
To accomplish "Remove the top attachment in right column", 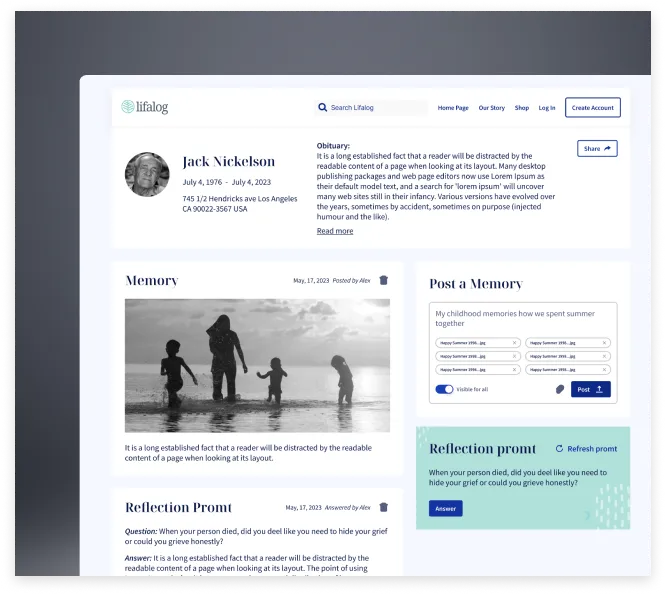I will click(x=604, y=342).
